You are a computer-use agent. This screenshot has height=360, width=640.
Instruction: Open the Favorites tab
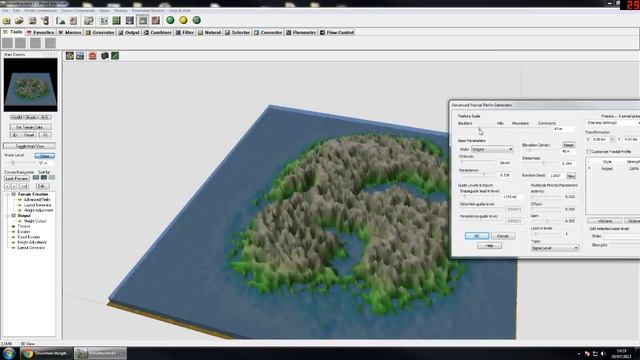click(40, 32)
